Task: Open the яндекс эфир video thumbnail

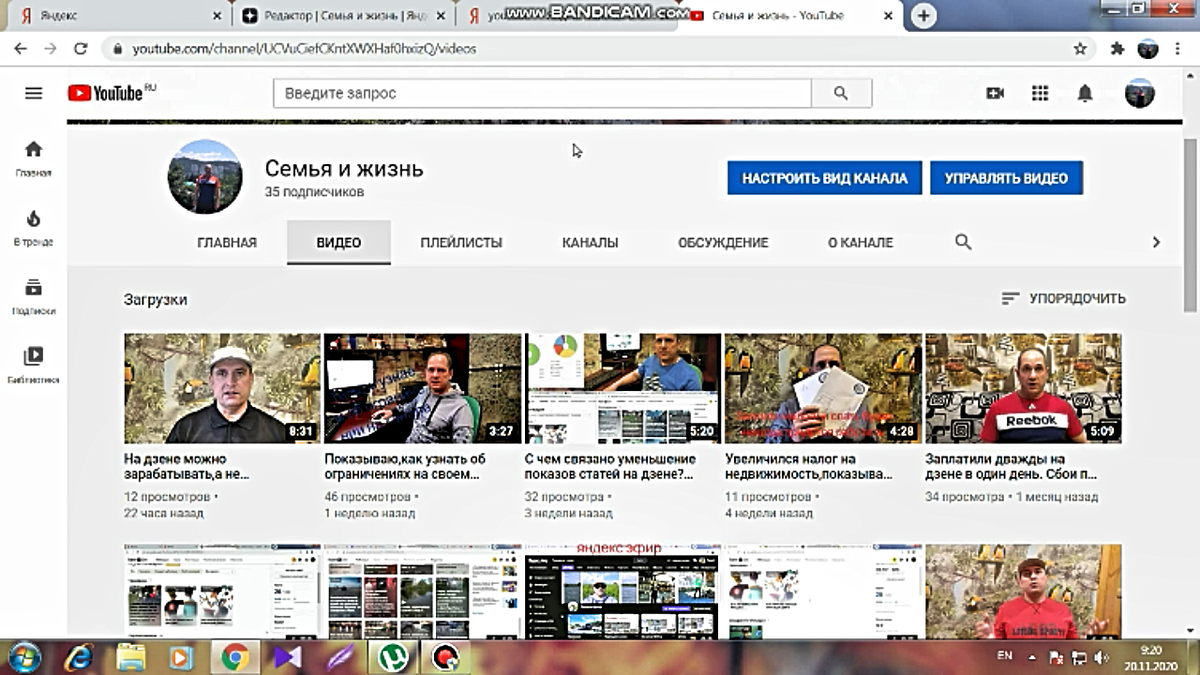Action: (623, 591)
